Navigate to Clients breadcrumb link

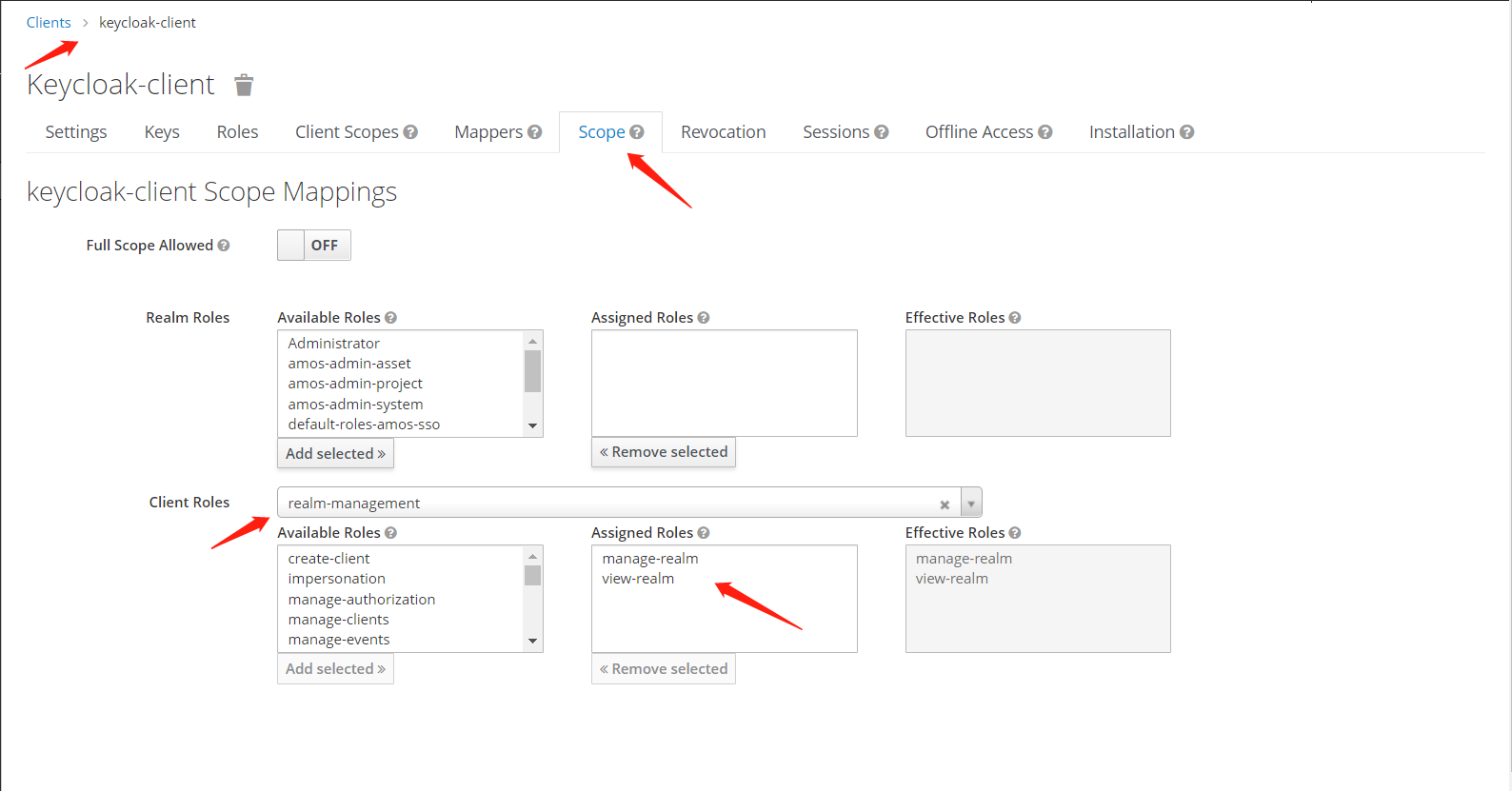49,23
